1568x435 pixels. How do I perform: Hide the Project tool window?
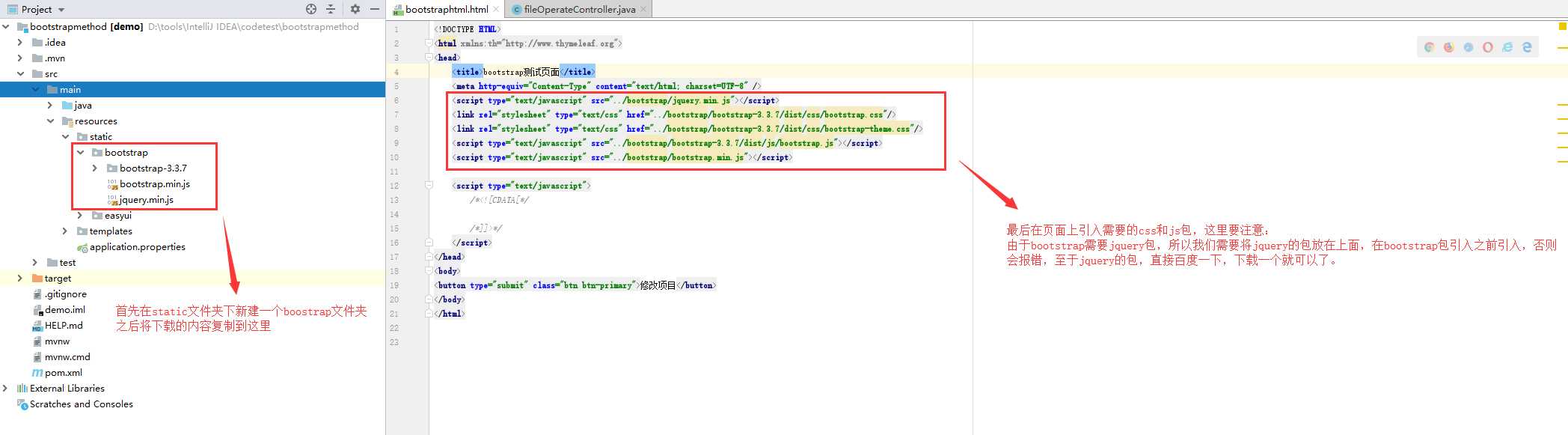point(375,9)
